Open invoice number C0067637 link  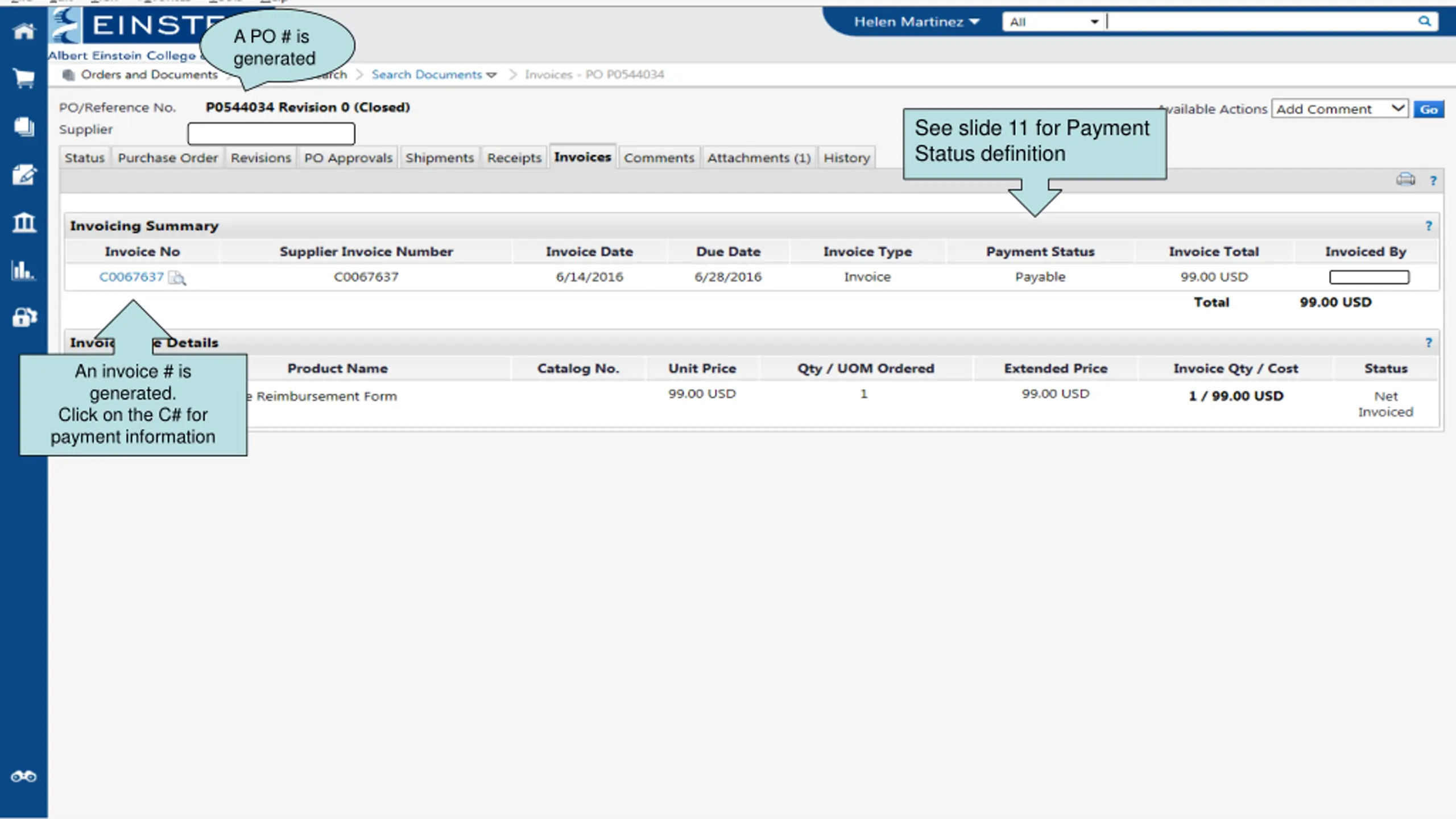[131, 277]
